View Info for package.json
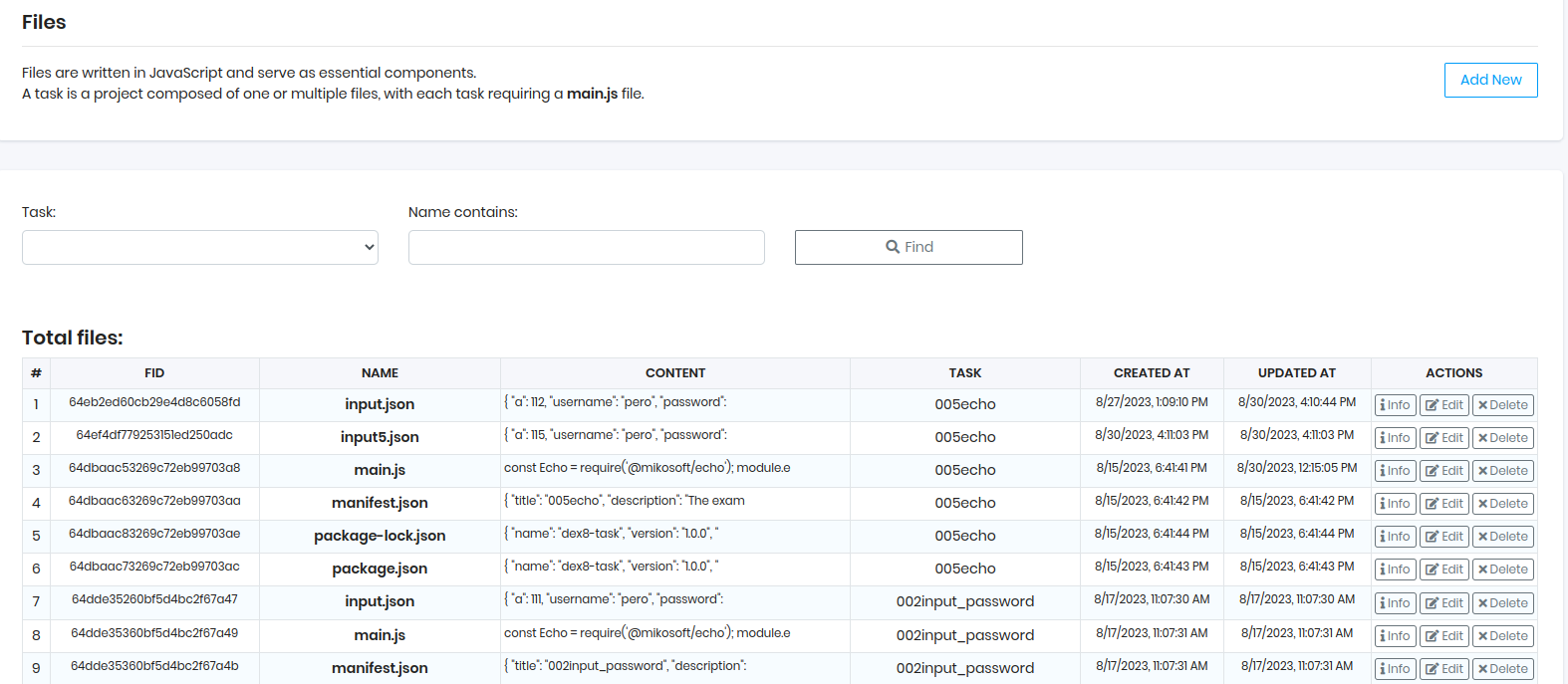 pos(1395,570)
